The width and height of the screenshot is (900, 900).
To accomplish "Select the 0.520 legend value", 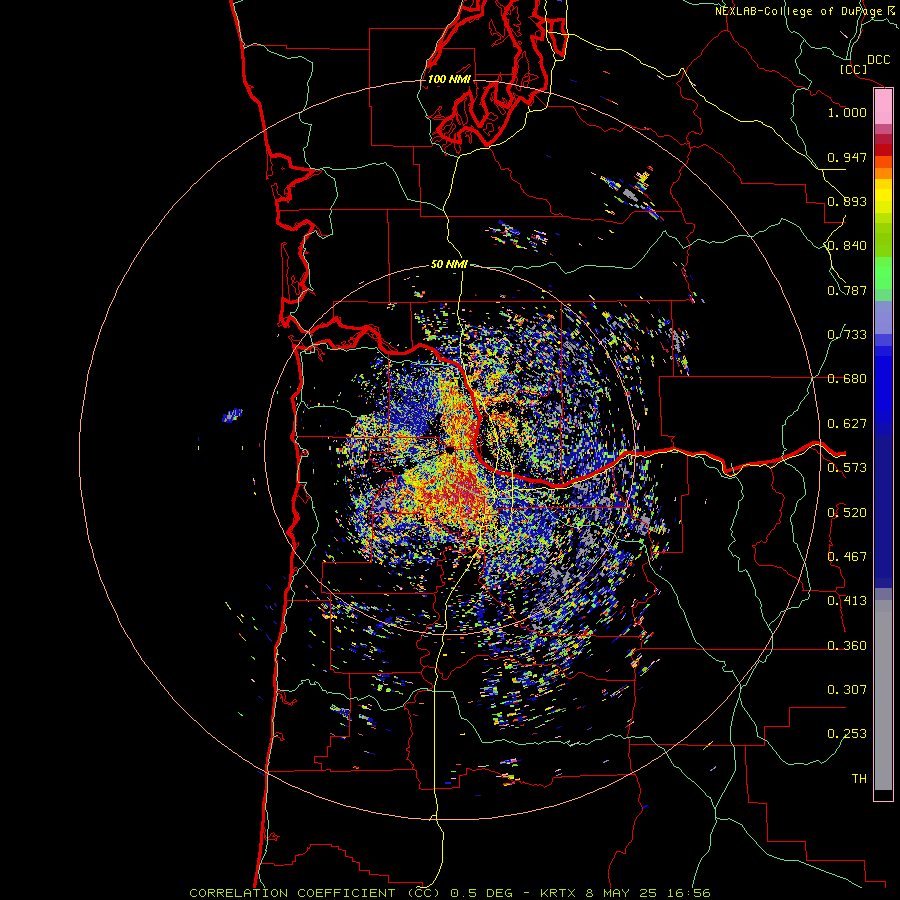I will tap(847, 513).
